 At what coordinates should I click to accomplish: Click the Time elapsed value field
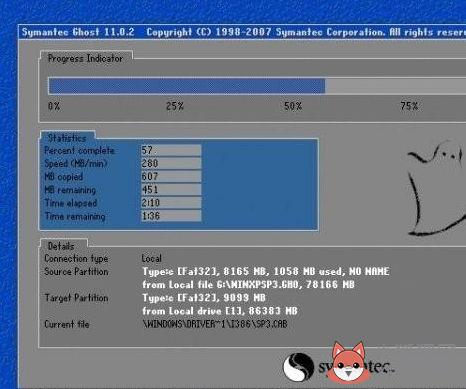171,203
